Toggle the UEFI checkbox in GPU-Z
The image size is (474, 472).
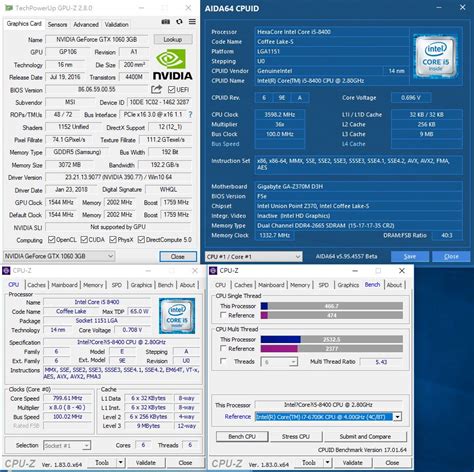(172, 90)
